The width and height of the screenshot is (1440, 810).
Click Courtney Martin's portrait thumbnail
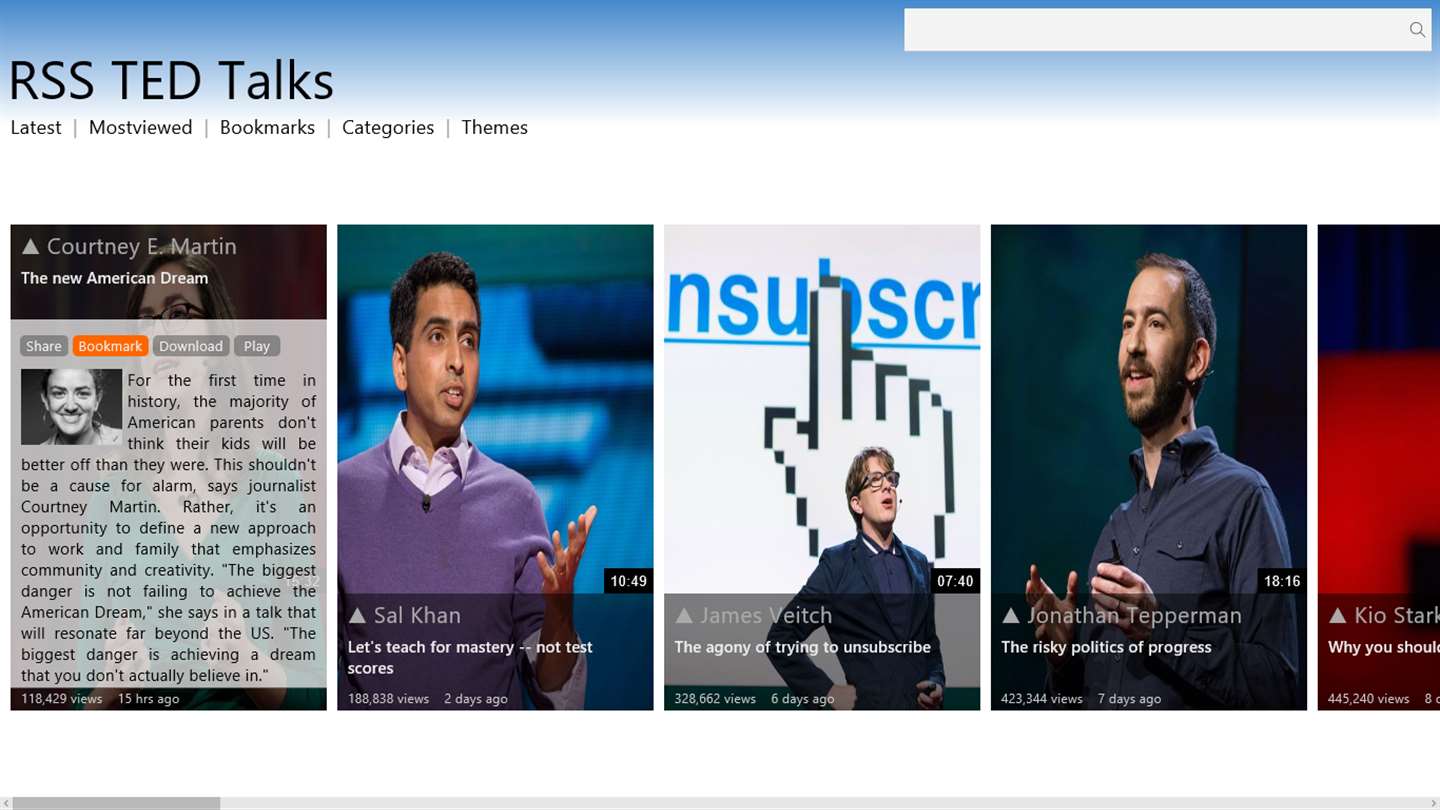[71, 407]
